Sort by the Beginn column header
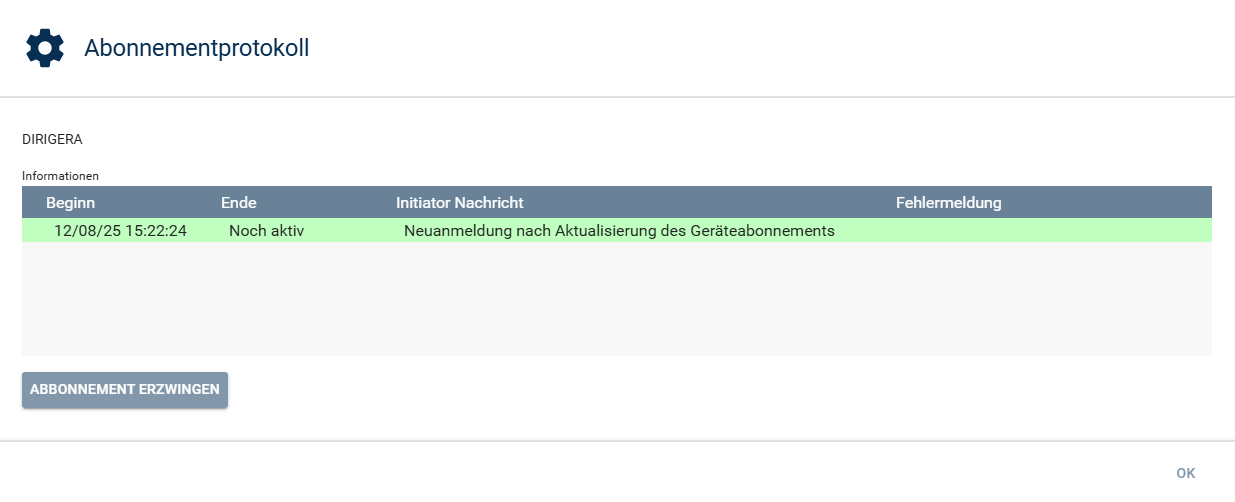This screenshot has width=1235, height=502. [70, 203]
